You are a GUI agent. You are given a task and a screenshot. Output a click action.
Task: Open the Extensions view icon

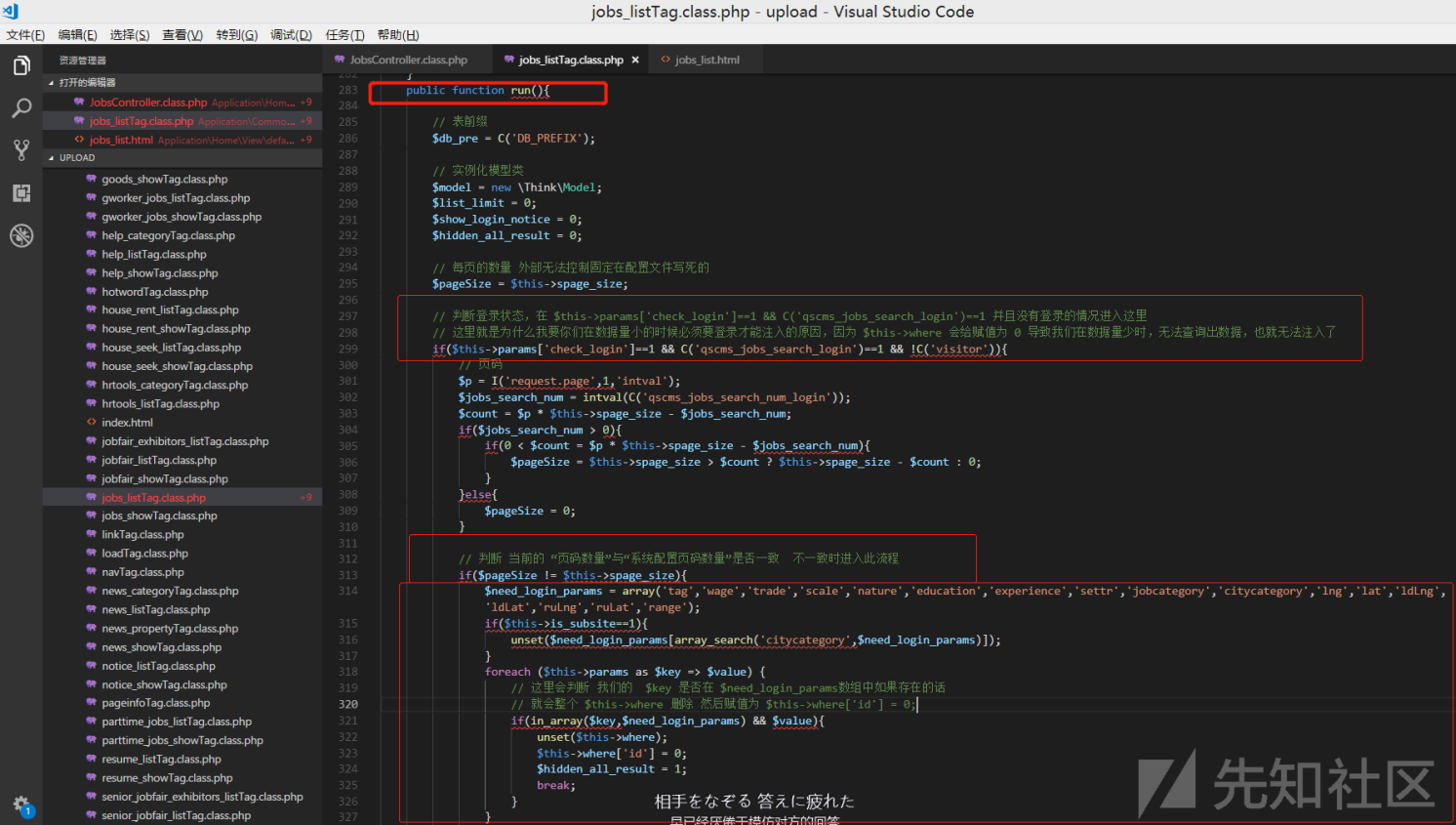tap(21, 193)
